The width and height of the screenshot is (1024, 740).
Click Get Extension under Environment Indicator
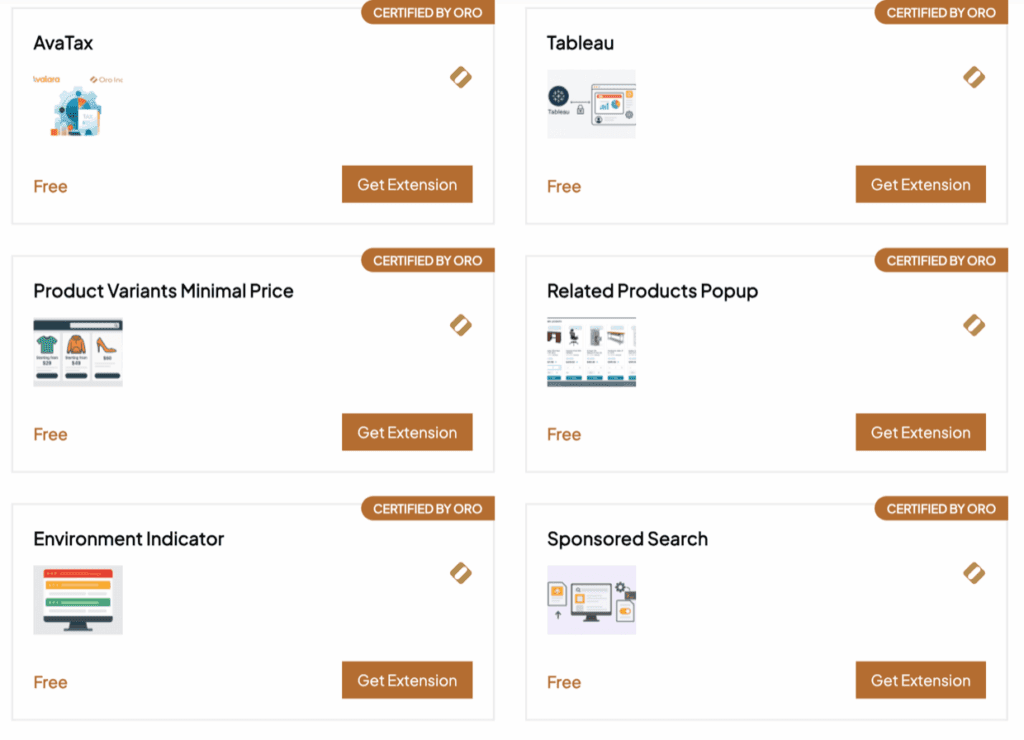pyautogui.click(x=407, y=680)
